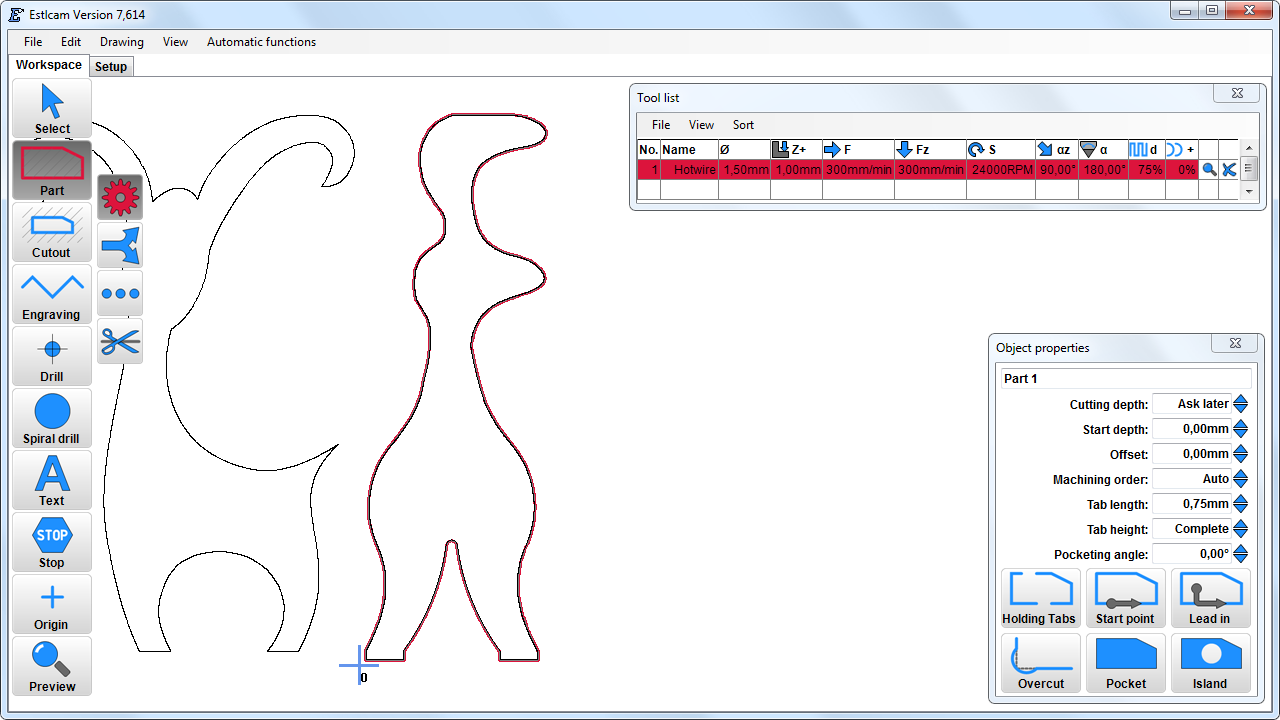Image resolution: width=1280 pixels, height=720 pixels.
Task: Close the Object properties panel
Action: coord(1235,343)
